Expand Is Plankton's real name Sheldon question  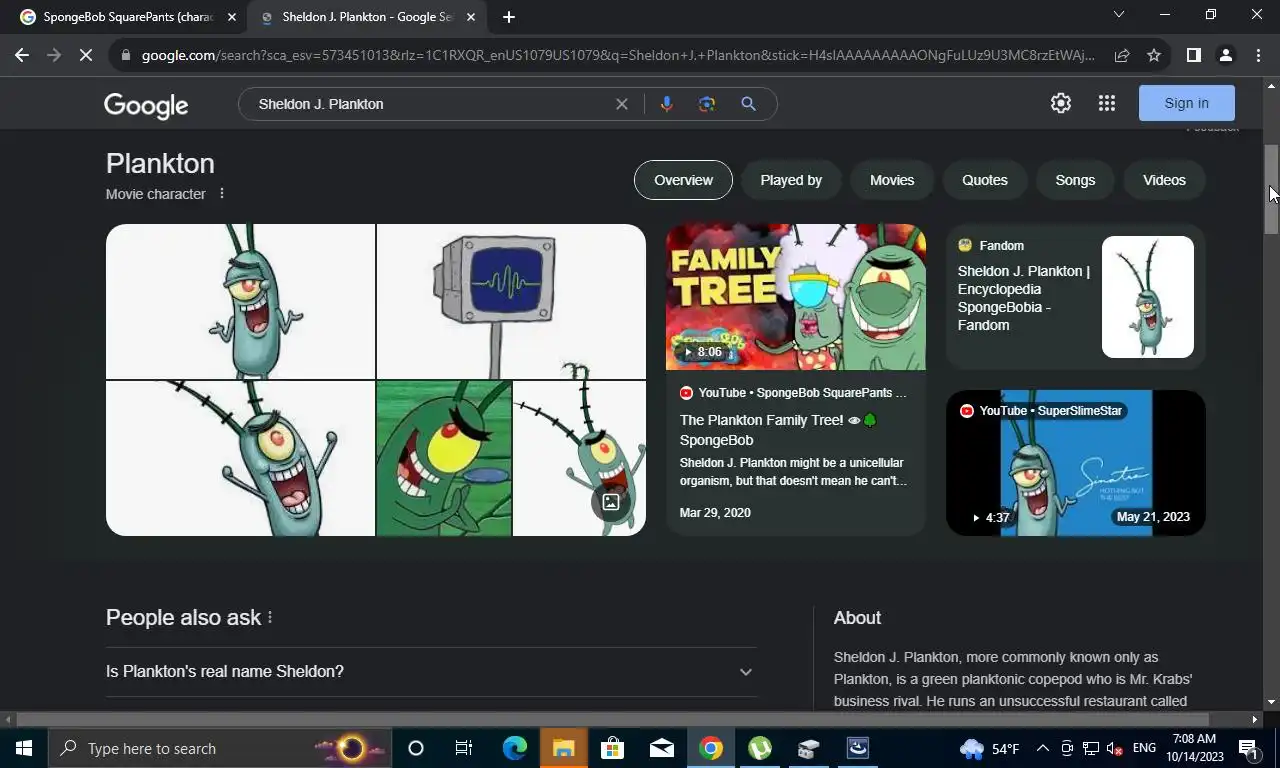(431, 672)
